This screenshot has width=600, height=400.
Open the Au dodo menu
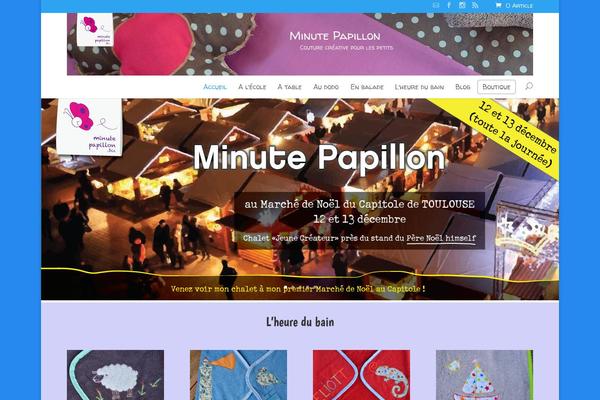point(326,87)
